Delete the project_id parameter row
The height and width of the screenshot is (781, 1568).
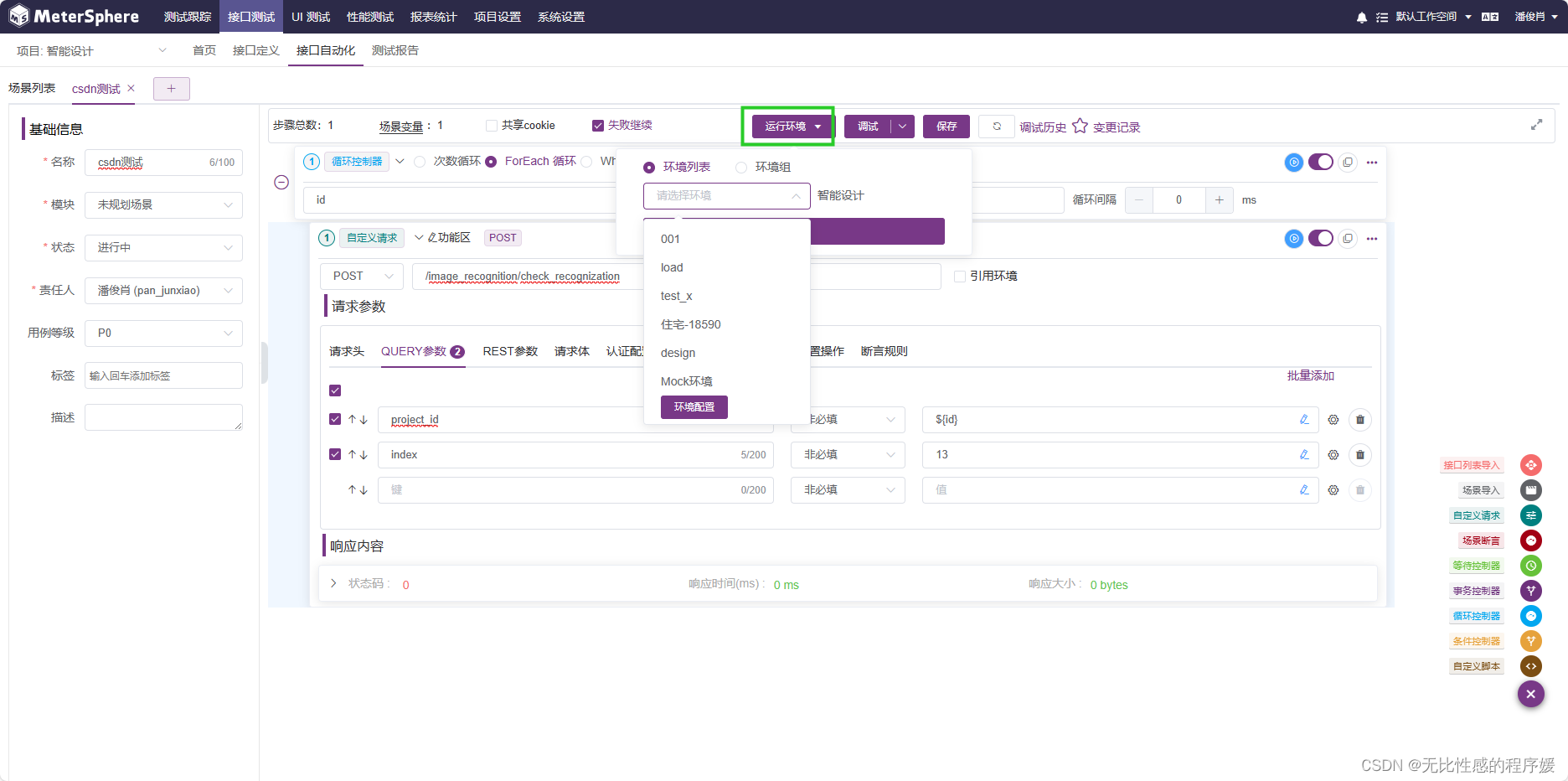tap(1360, 420)
